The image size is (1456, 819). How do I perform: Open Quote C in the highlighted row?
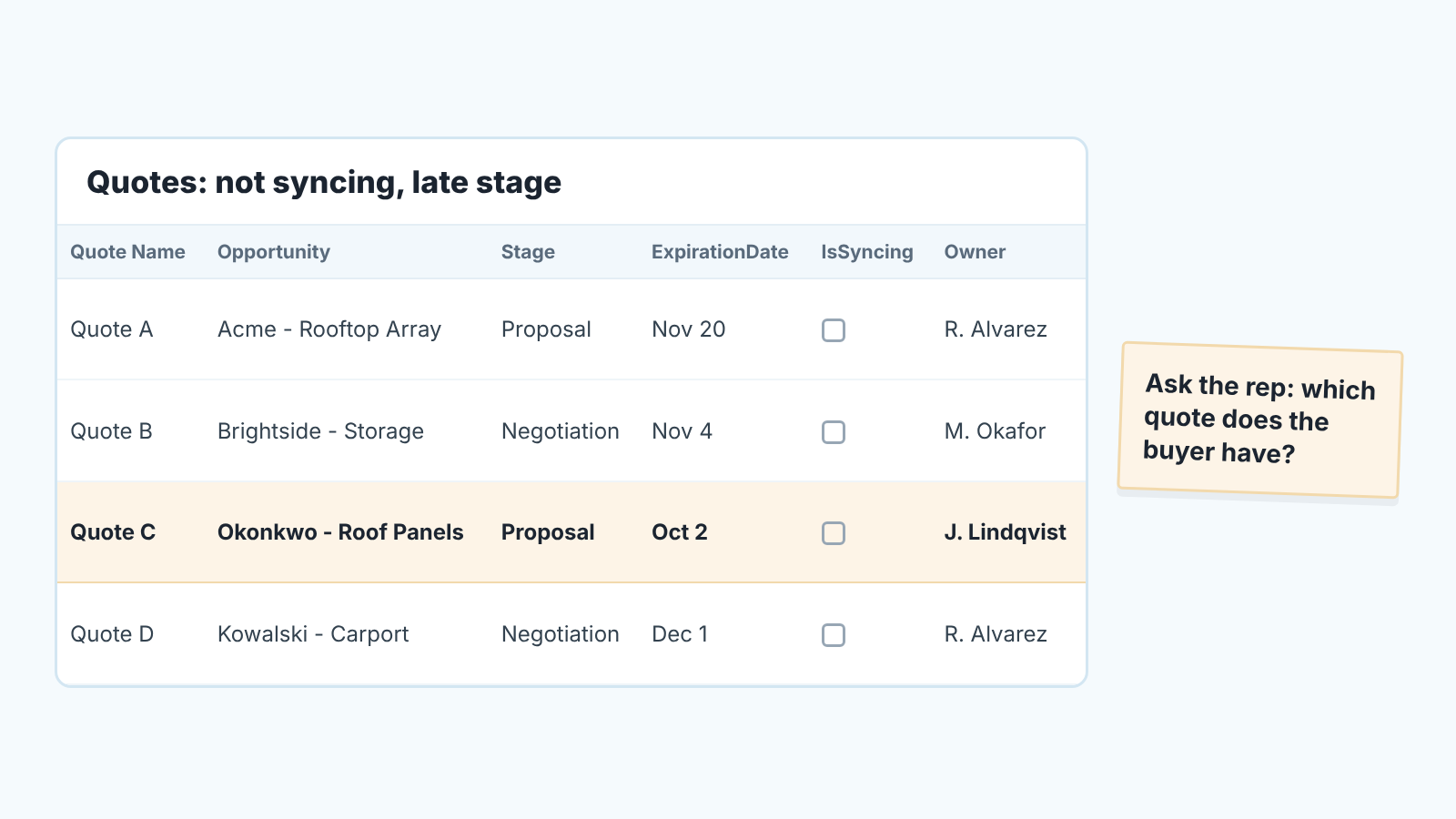113,532
